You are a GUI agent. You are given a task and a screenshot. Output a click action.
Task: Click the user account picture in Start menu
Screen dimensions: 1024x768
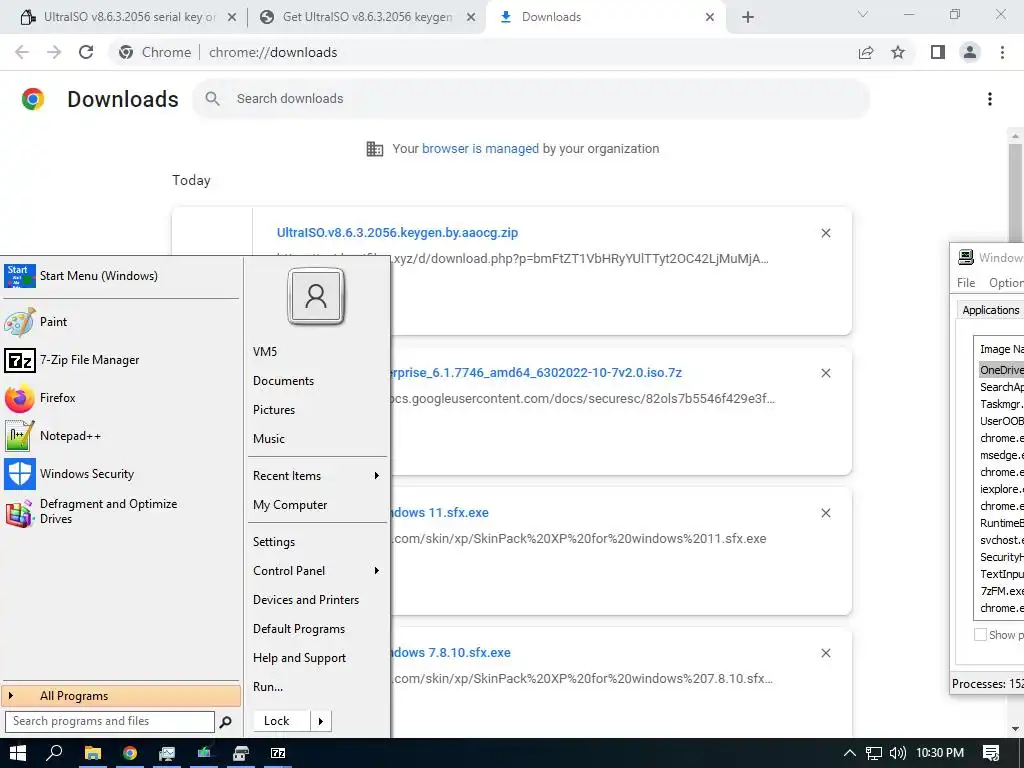pyautogui.click(x=316, y=296)
